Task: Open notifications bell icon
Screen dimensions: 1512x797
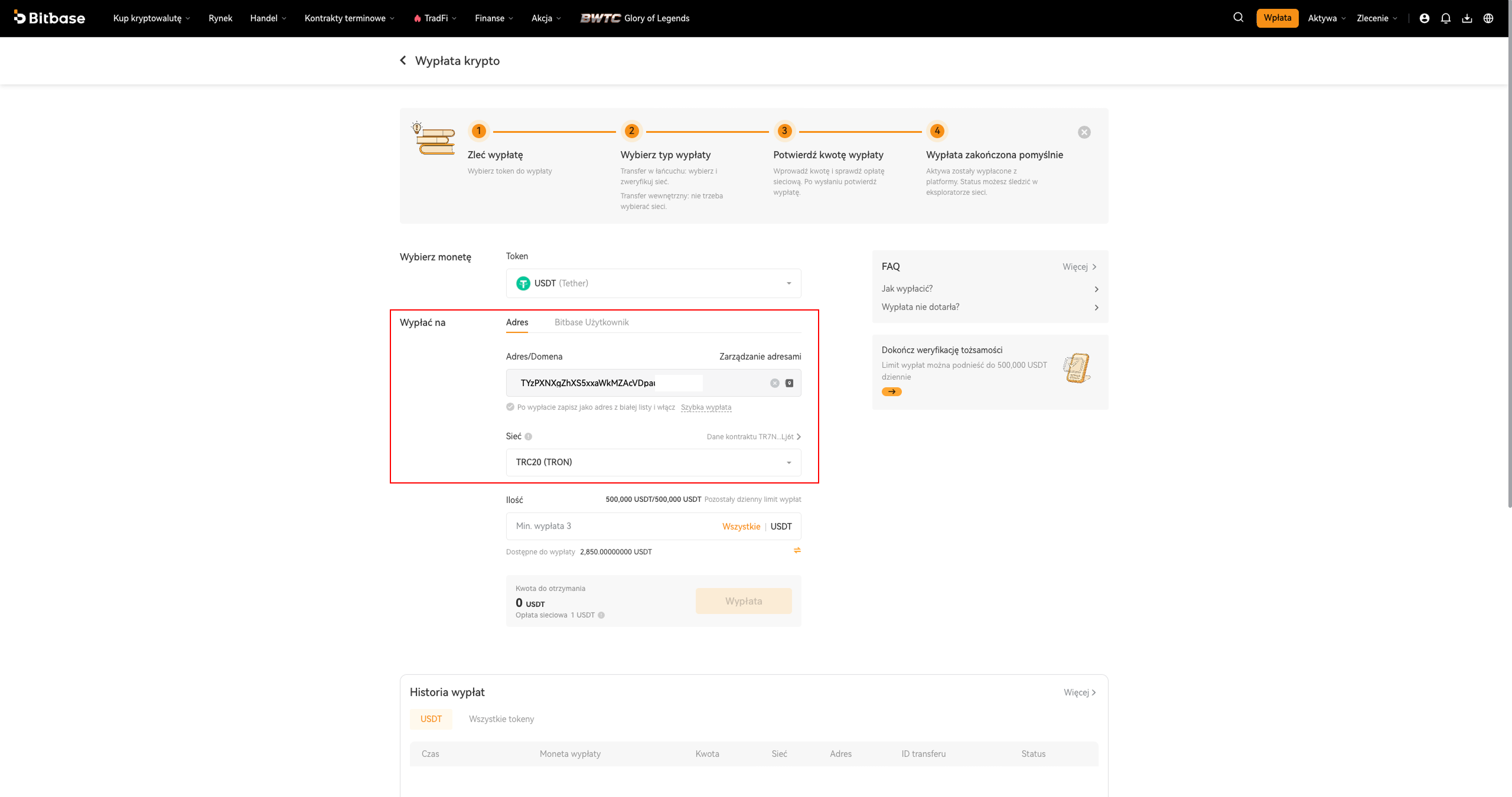Action: point(1445,18)
